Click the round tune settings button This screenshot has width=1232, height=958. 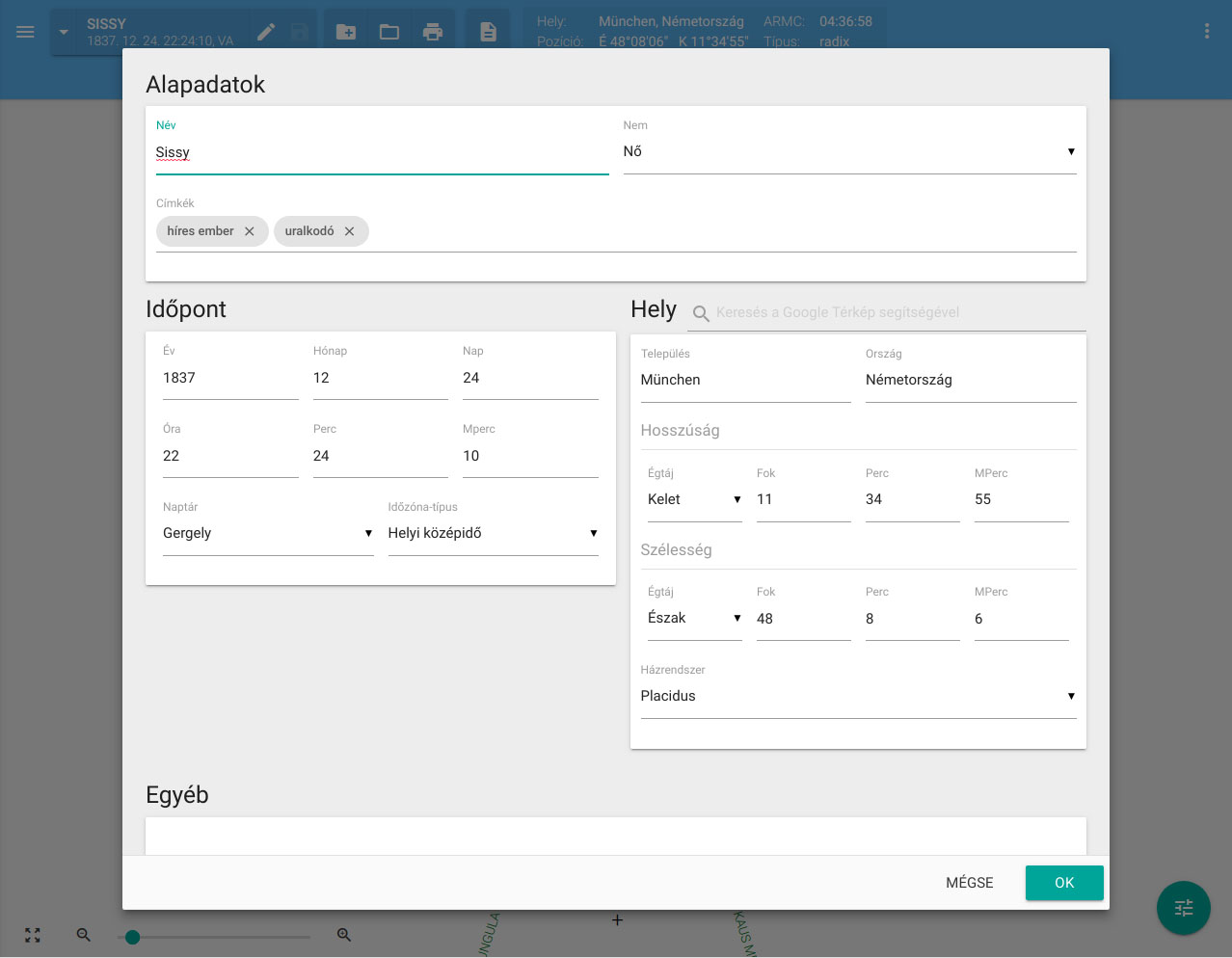coord(1183,908)
